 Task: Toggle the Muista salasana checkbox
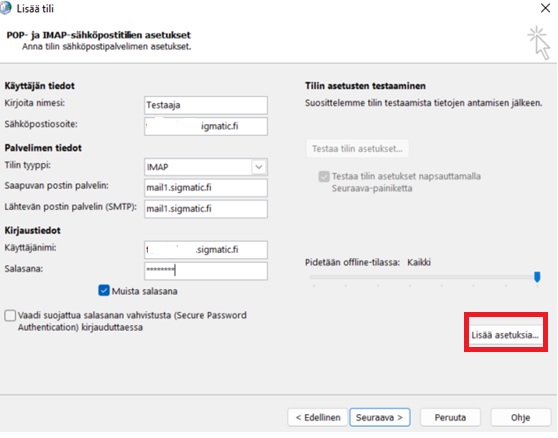pos(104,290)
